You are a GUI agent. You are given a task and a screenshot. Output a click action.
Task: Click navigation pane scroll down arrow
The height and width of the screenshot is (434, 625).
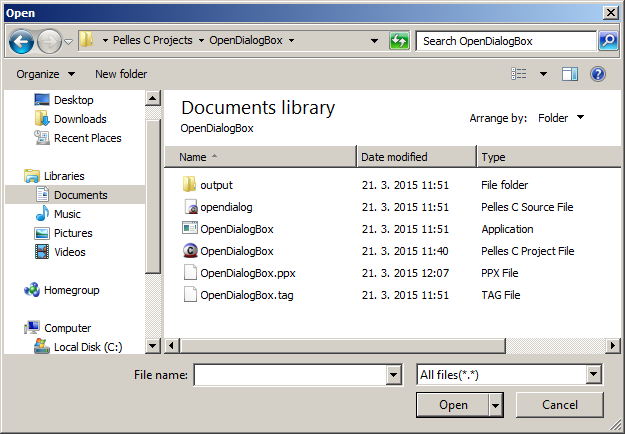tap(153, 346)
